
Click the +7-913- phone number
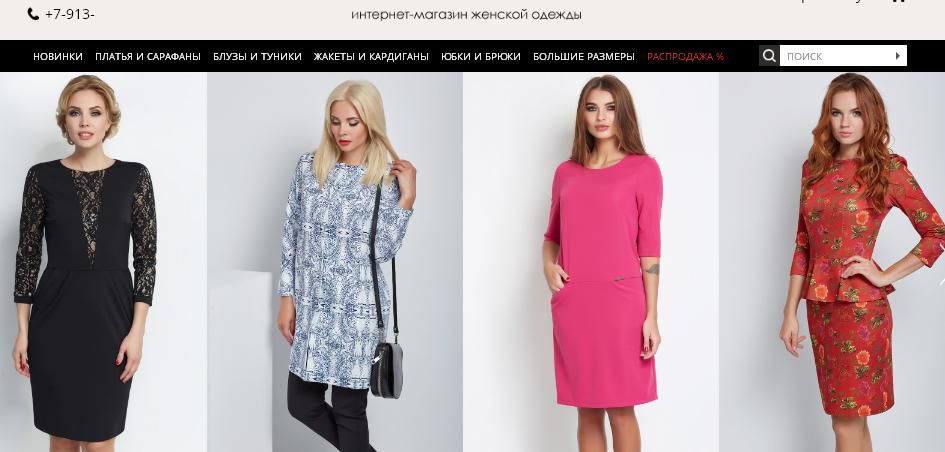[x=69, y=14]
